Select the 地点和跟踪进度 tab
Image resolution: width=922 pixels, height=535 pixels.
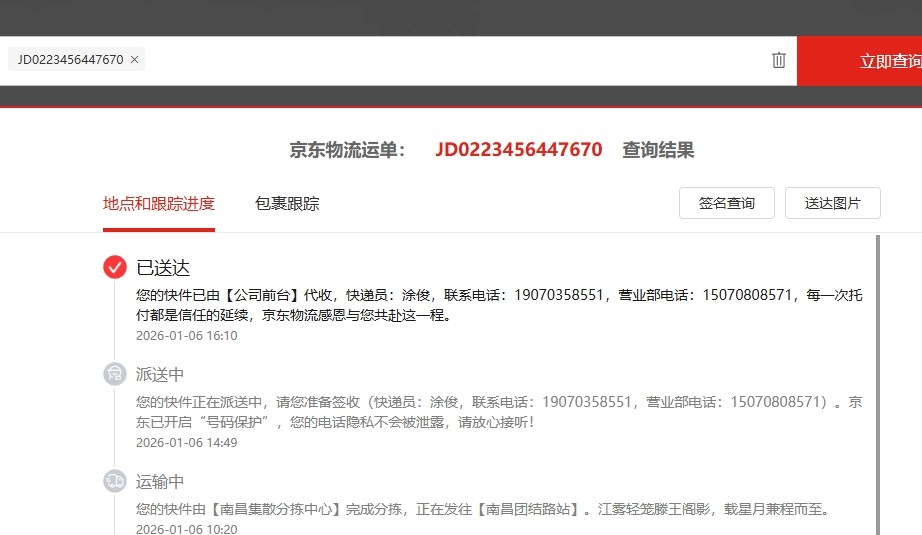159,204
